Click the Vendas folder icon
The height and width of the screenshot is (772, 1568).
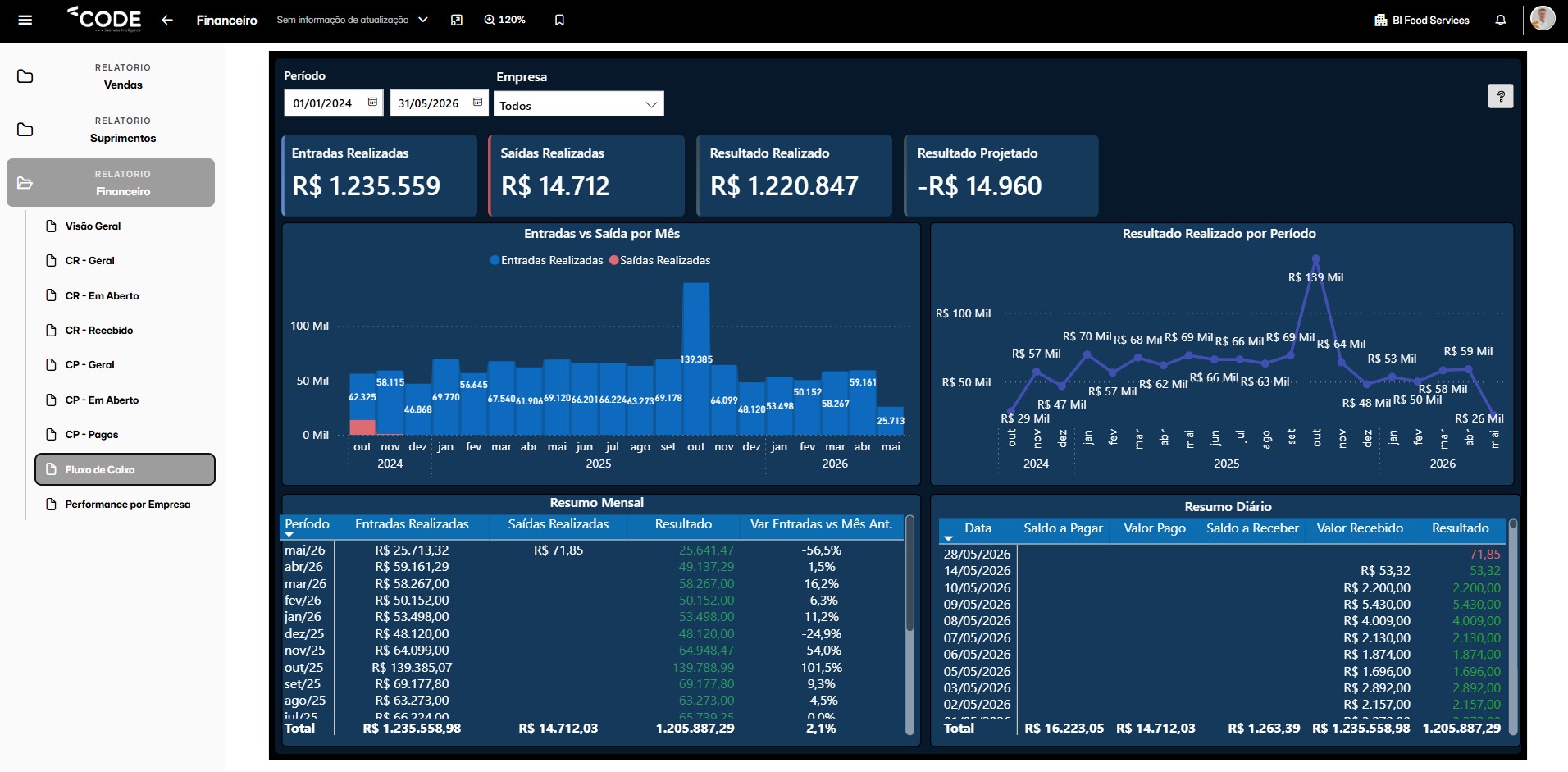coord(25,76)
